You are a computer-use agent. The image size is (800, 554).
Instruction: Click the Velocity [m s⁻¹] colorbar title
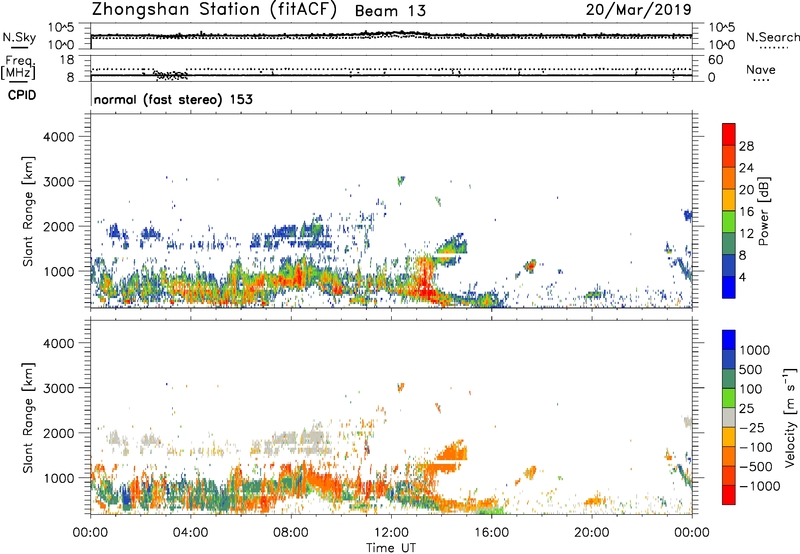(x=790, y=417)
